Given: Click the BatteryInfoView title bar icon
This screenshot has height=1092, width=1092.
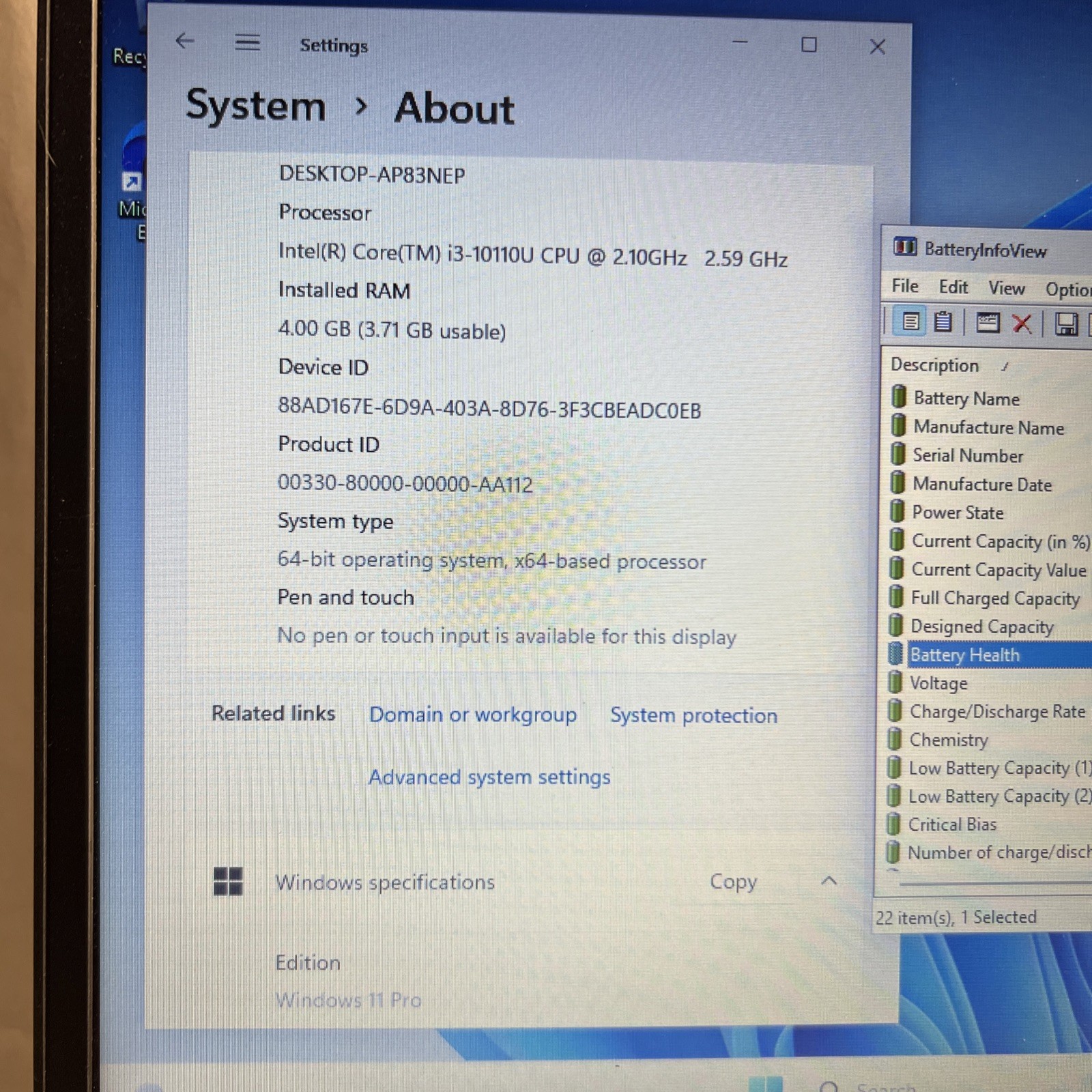Looking at the screenshot, I should [x=905, y=247].
